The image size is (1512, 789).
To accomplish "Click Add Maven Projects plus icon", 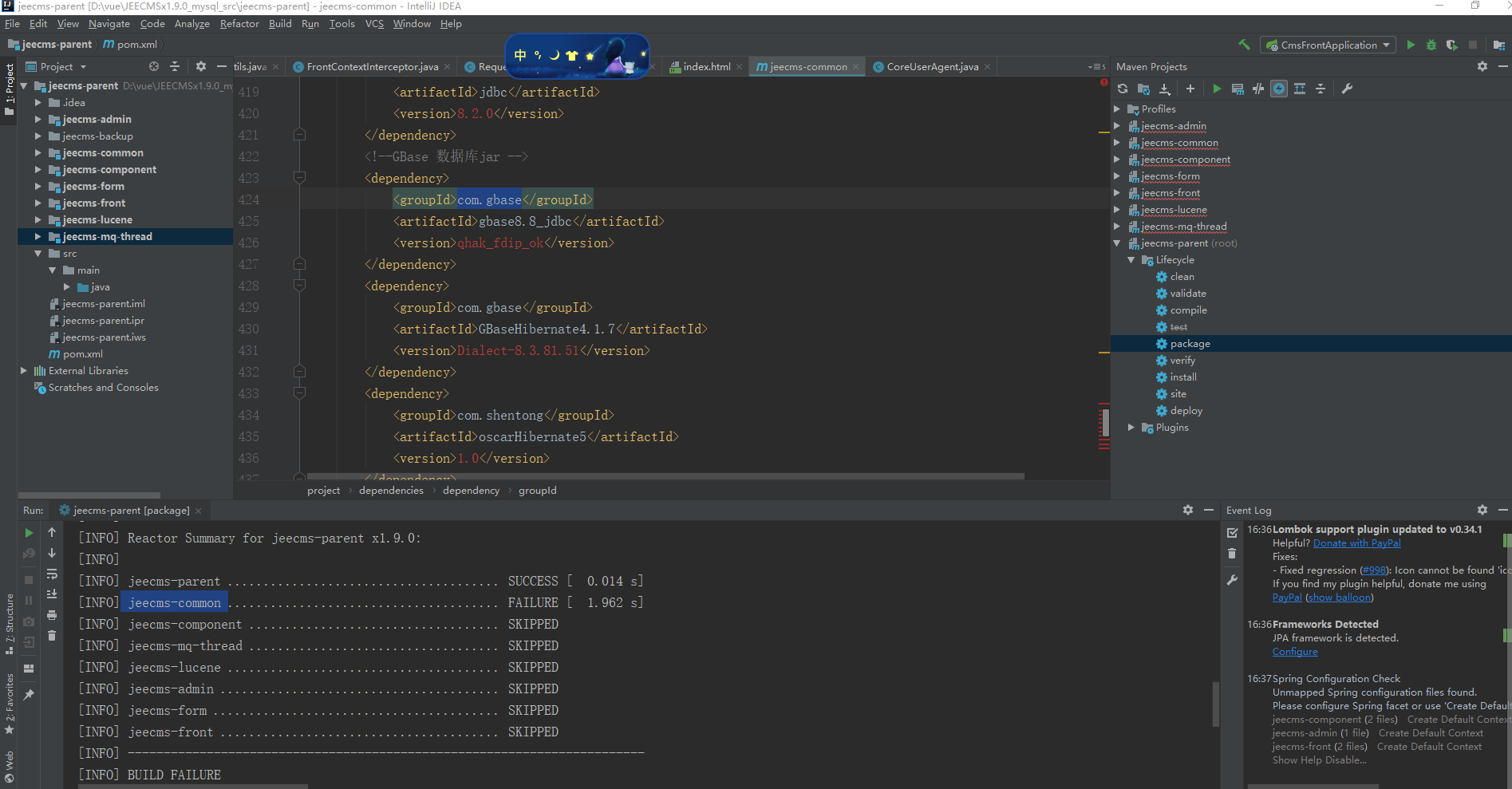I will pos(1190,89).
